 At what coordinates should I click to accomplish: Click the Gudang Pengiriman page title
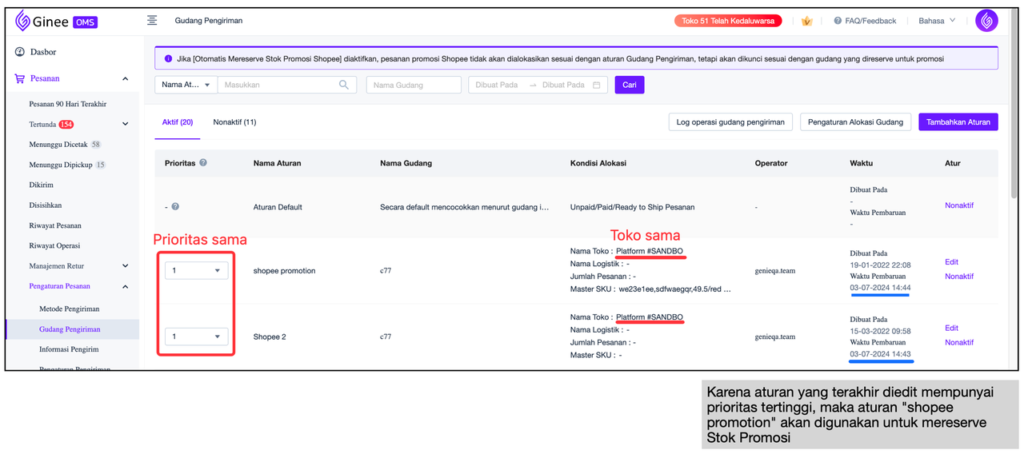coord(208,21)
